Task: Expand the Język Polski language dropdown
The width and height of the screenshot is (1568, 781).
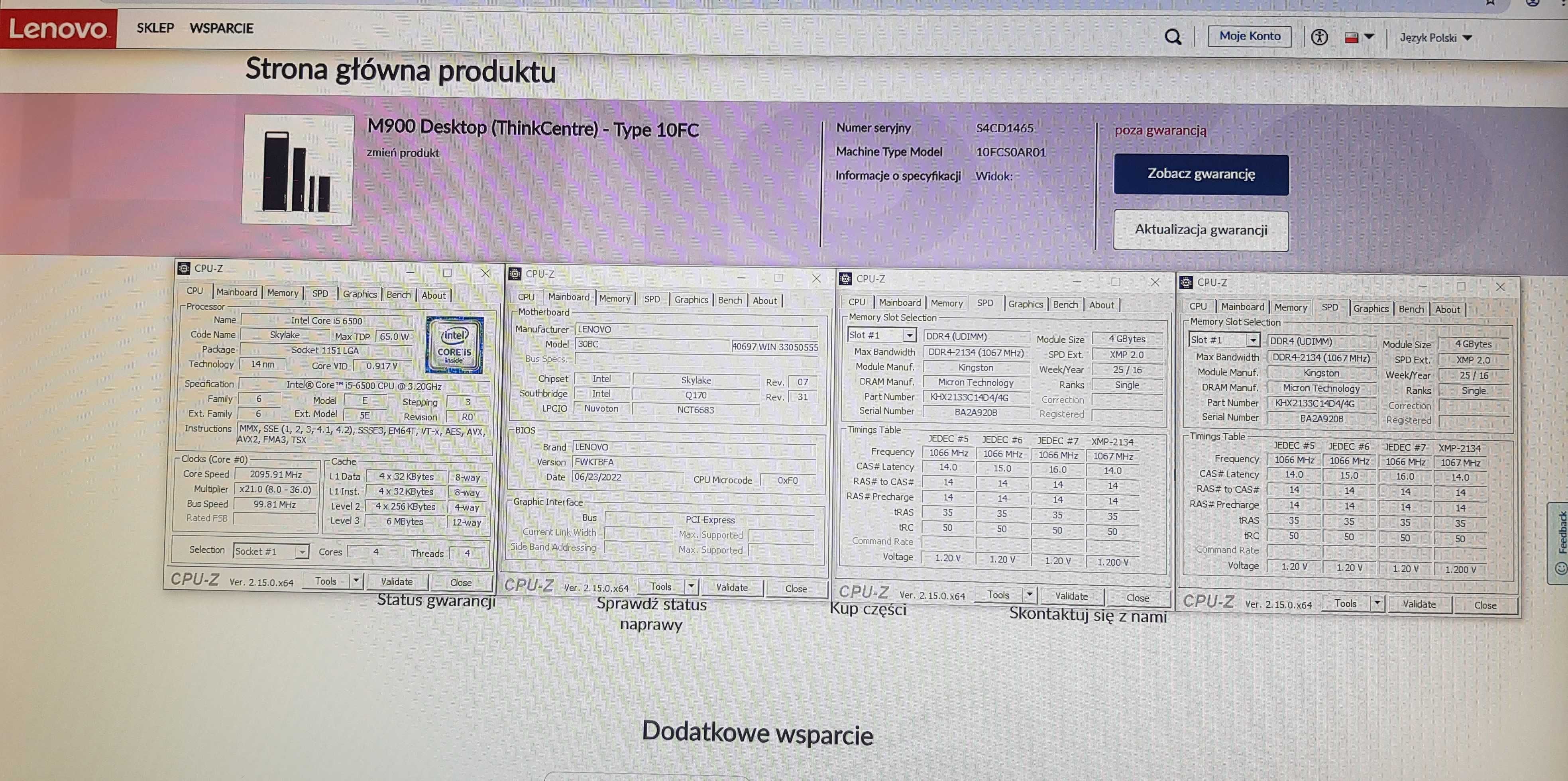Action: pos(1435,38)
